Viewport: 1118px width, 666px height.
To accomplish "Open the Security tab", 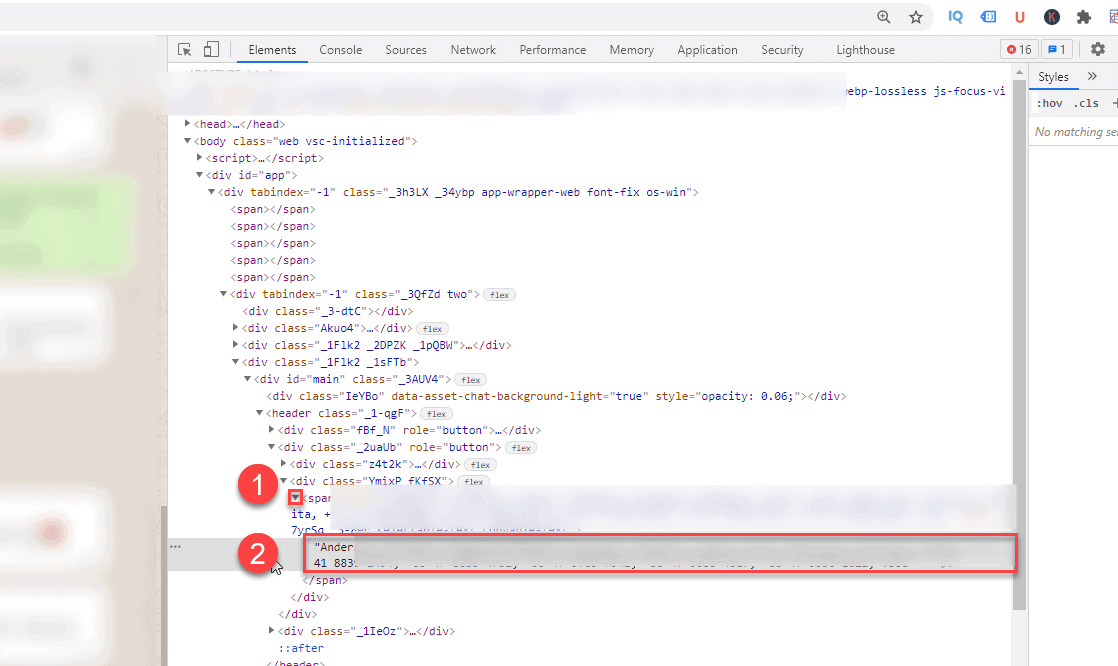I will point(782,50).
